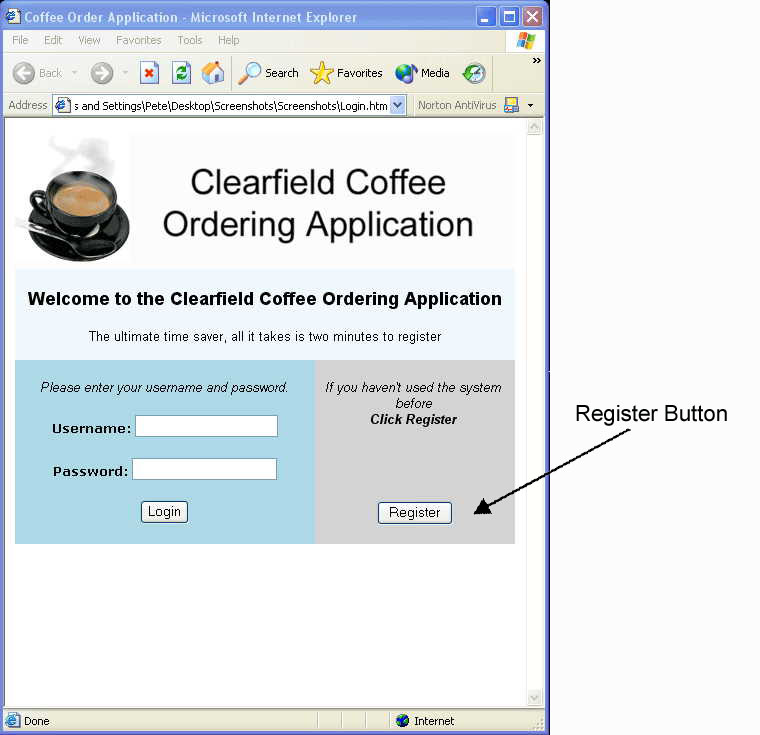
Task: Open the Media pane button
Action: (x=422, y=73)
